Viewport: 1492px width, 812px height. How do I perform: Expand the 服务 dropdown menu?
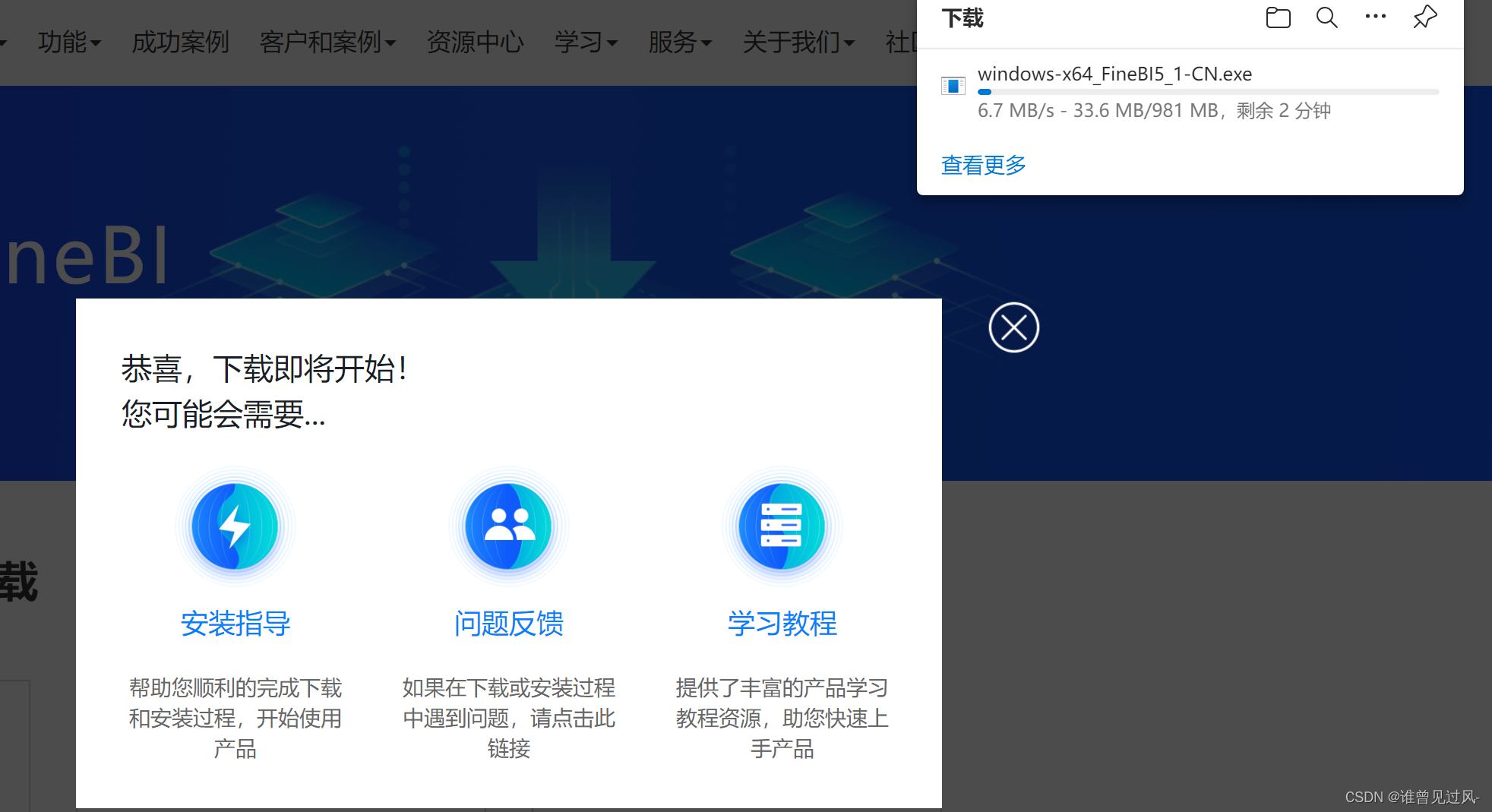point(680,42)
